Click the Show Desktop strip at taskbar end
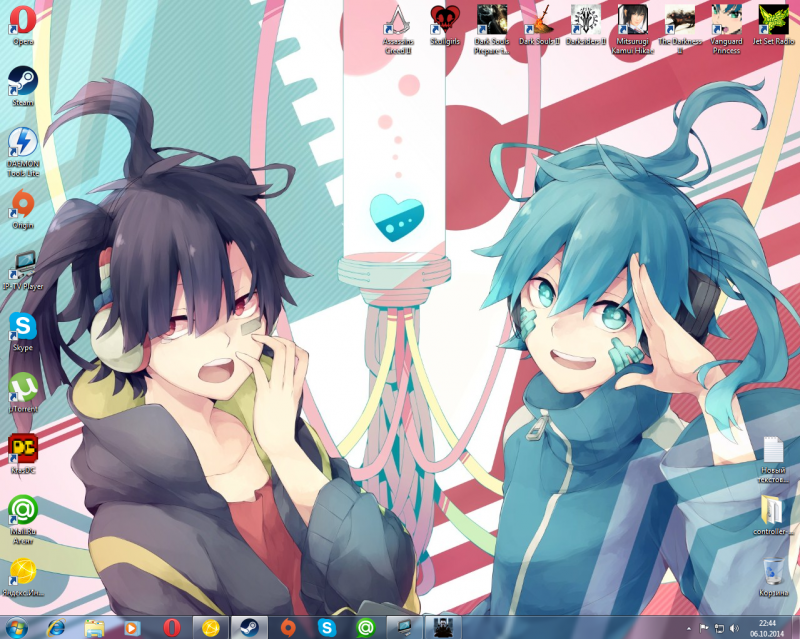Viewport: 800px width, 639px height. (x=796, y=627)
